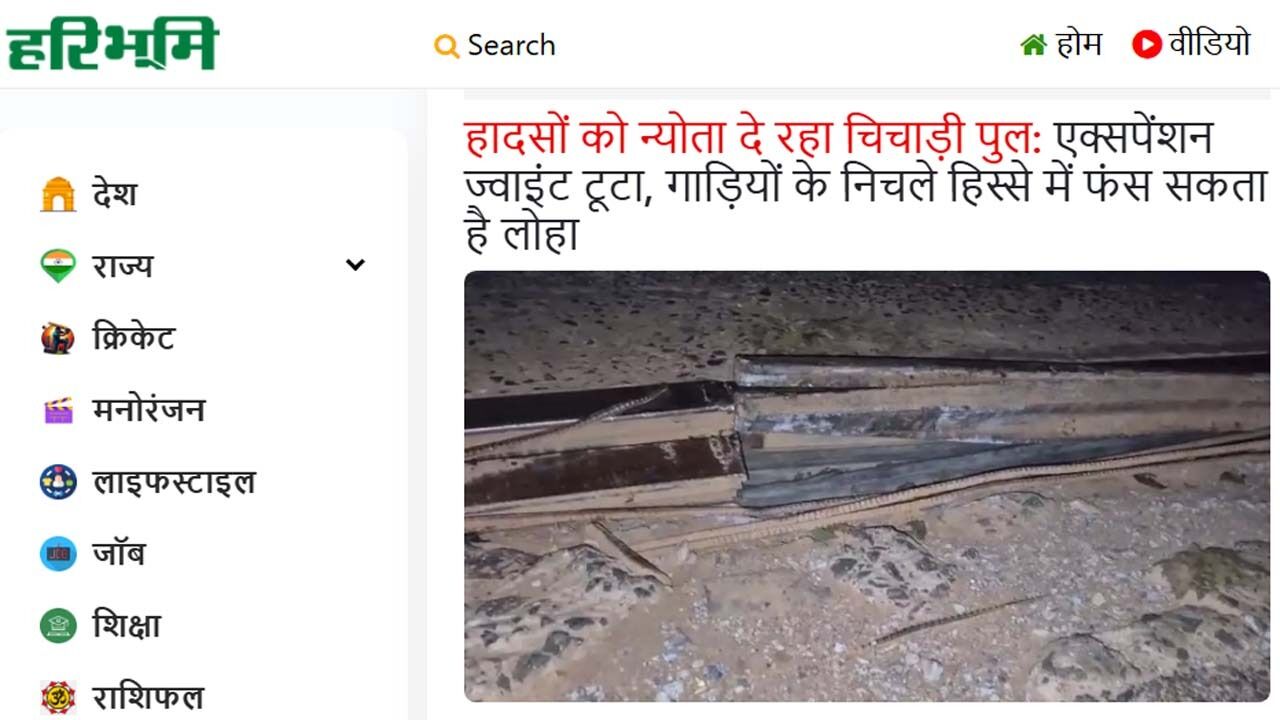Click the लाइफस्टाइल icon in sidebar
The height and width of the screenshot is (720, 1280).
[x=58, y=482]
